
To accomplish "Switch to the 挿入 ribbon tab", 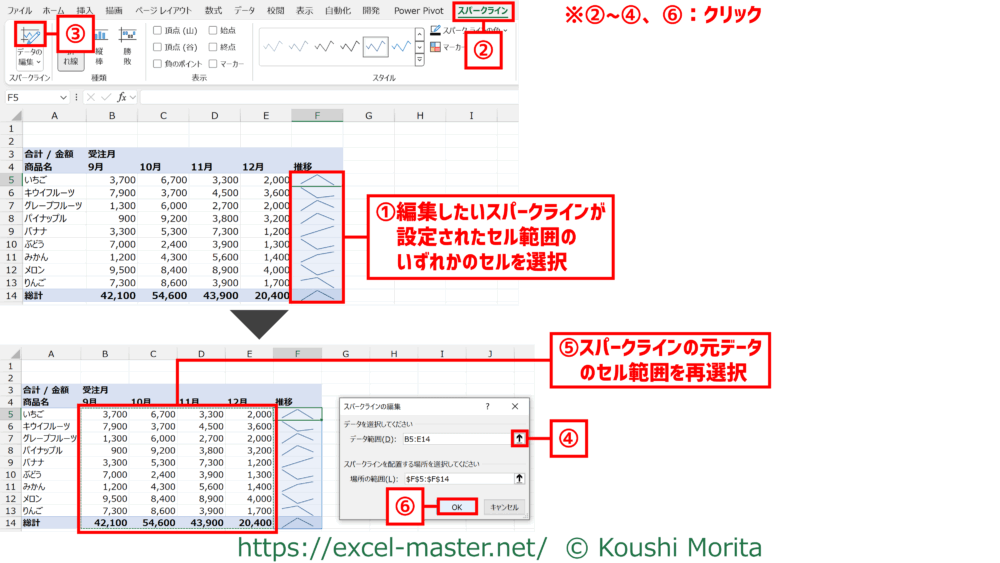I will 85,10.
